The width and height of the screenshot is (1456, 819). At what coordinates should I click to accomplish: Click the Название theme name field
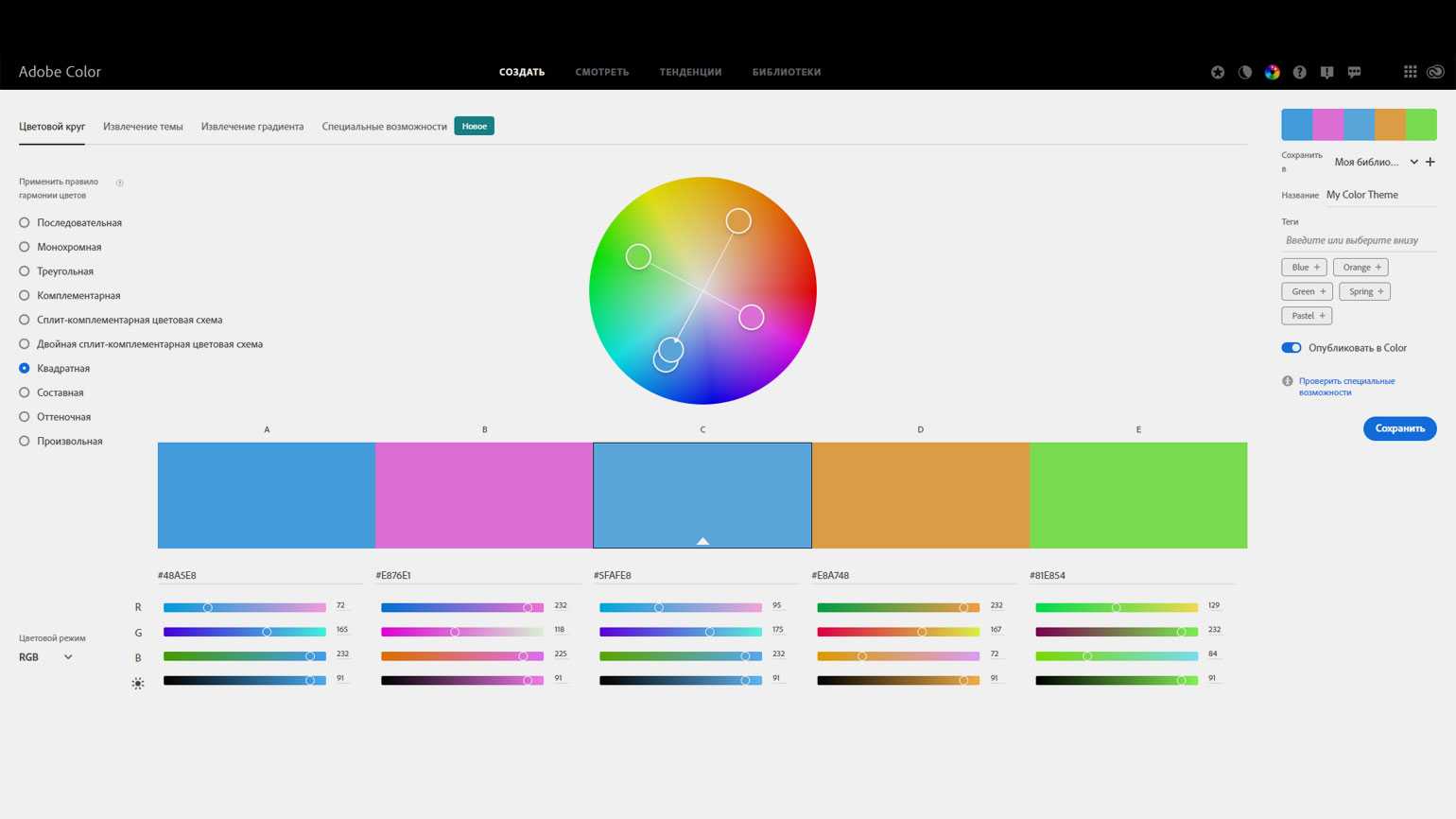1379,195
